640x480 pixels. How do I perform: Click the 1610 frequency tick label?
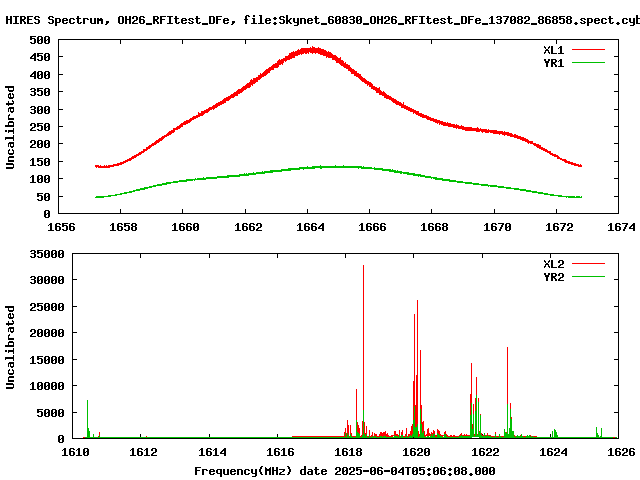(75, 452)
